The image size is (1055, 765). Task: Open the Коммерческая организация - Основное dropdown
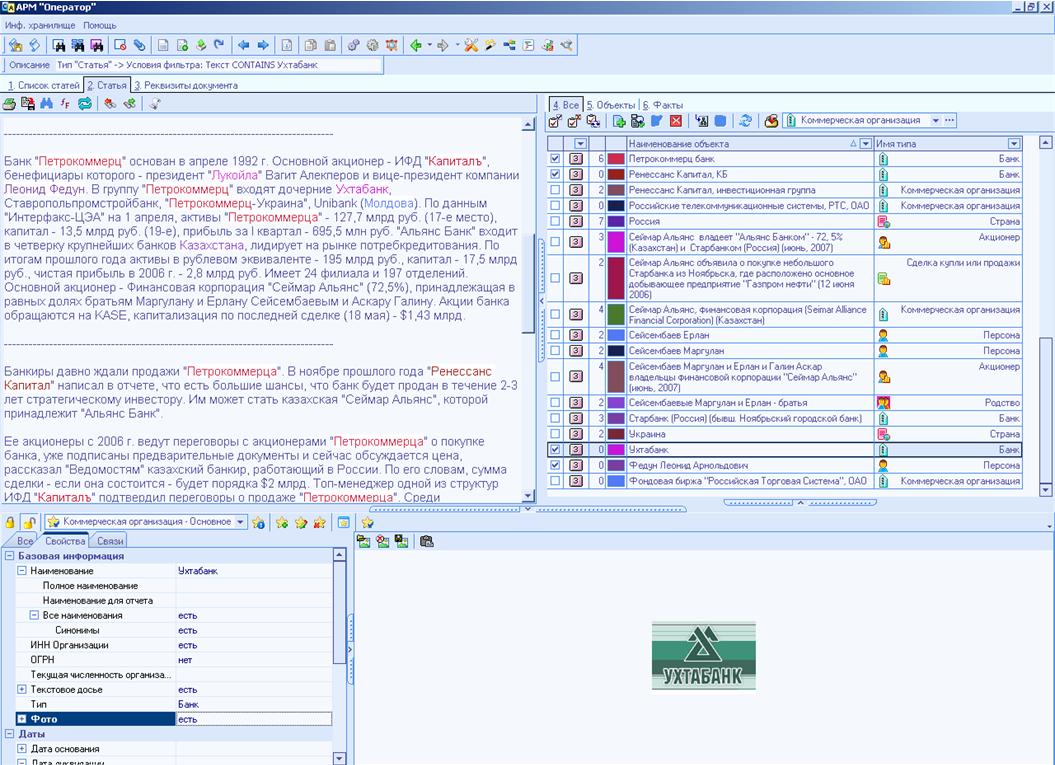[240, 522]
